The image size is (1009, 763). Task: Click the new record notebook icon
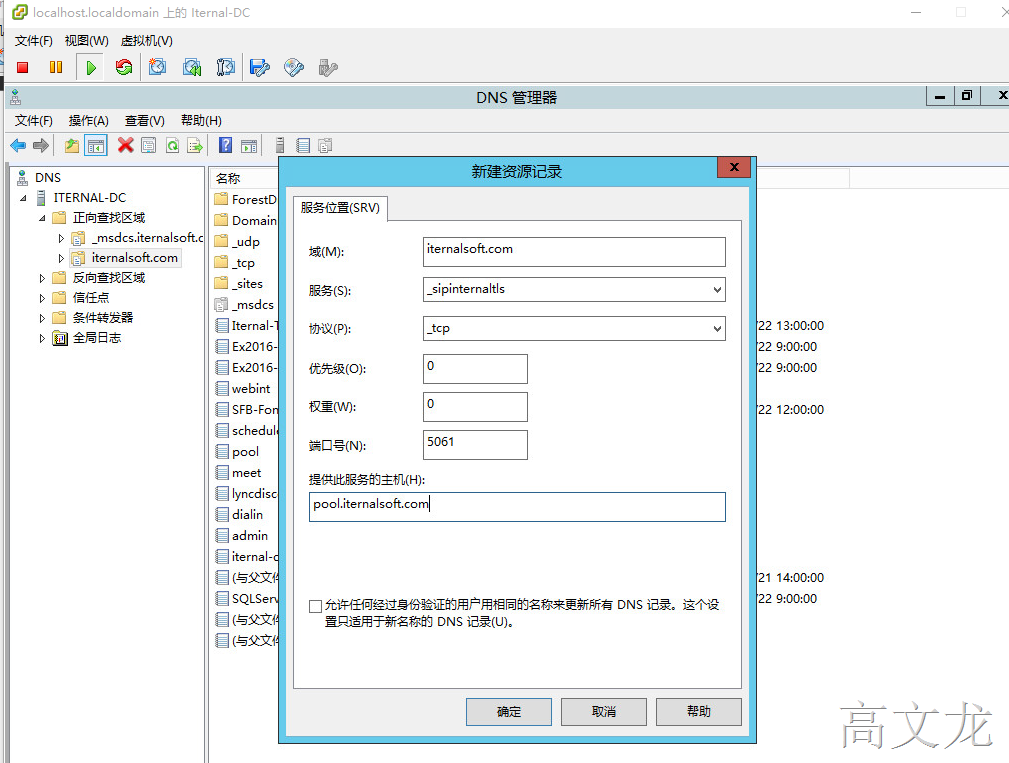[x=303, y=145]
